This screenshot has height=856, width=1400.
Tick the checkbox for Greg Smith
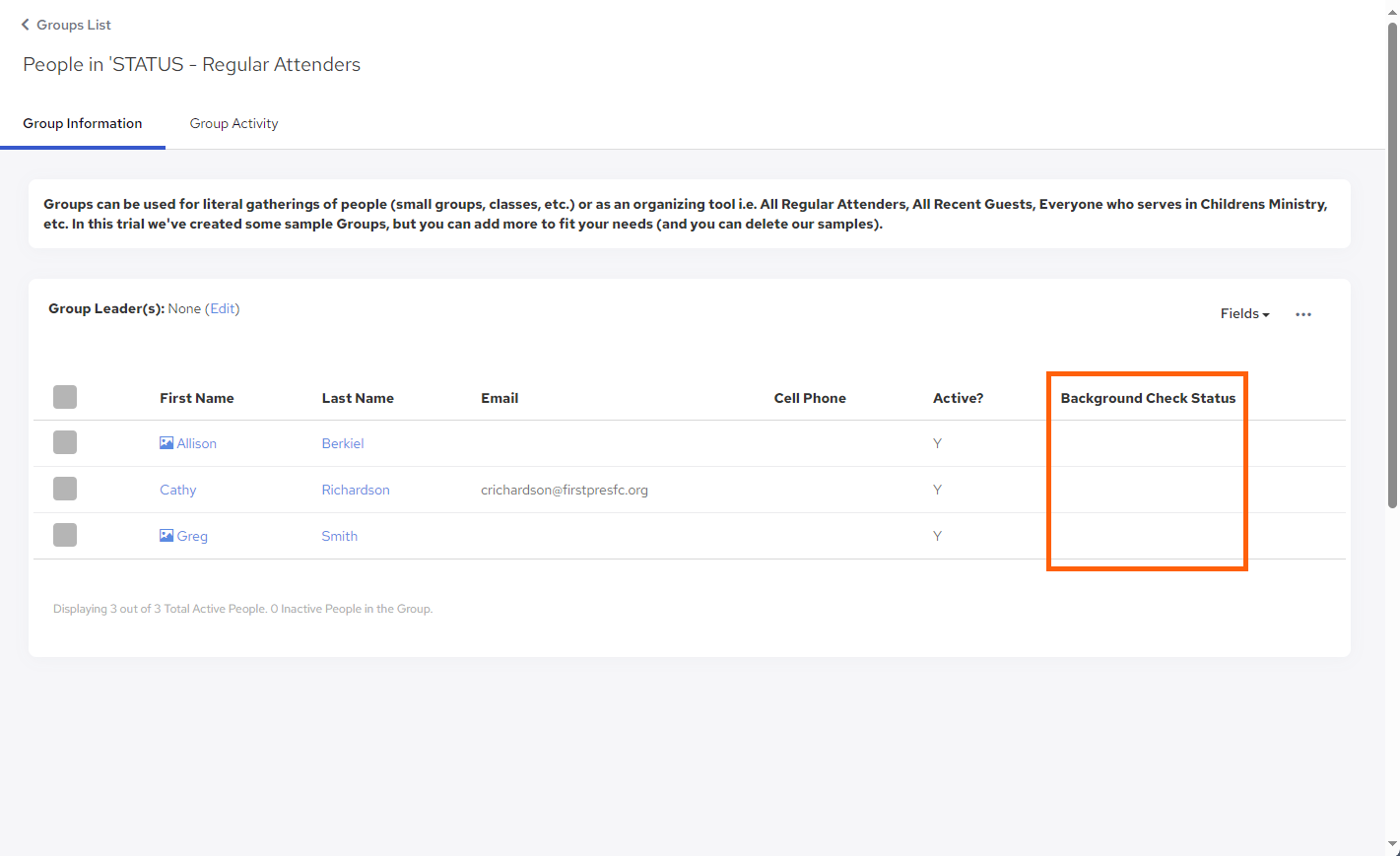[65, 535]
